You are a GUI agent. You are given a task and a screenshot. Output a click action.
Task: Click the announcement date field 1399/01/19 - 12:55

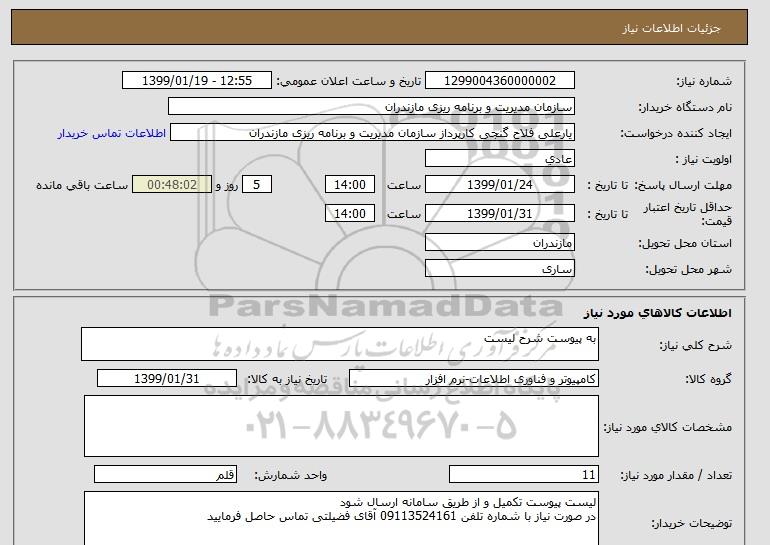tap(196, 81)
